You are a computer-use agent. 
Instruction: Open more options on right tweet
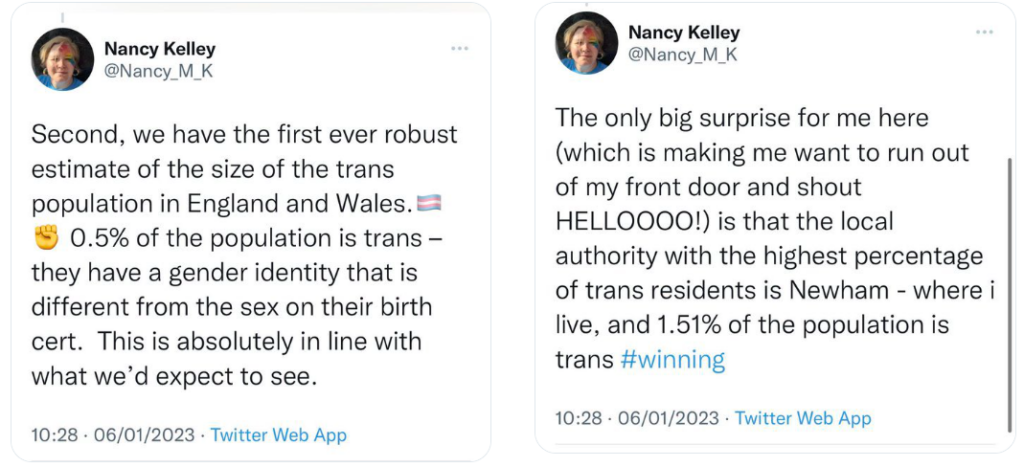(x=984, y=32)
